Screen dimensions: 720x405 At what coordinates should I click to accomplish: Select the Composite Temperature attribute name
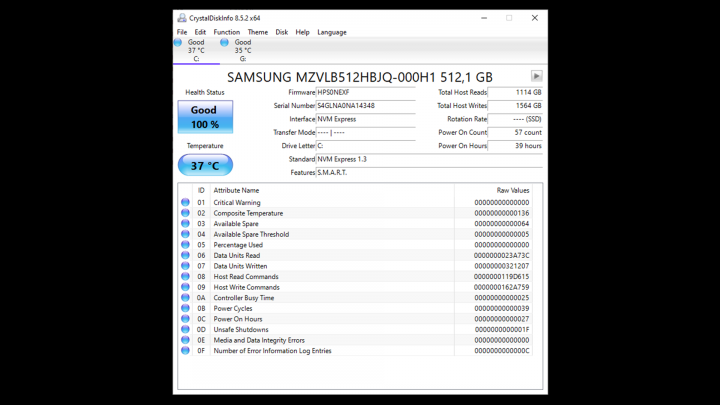point(248,213)
